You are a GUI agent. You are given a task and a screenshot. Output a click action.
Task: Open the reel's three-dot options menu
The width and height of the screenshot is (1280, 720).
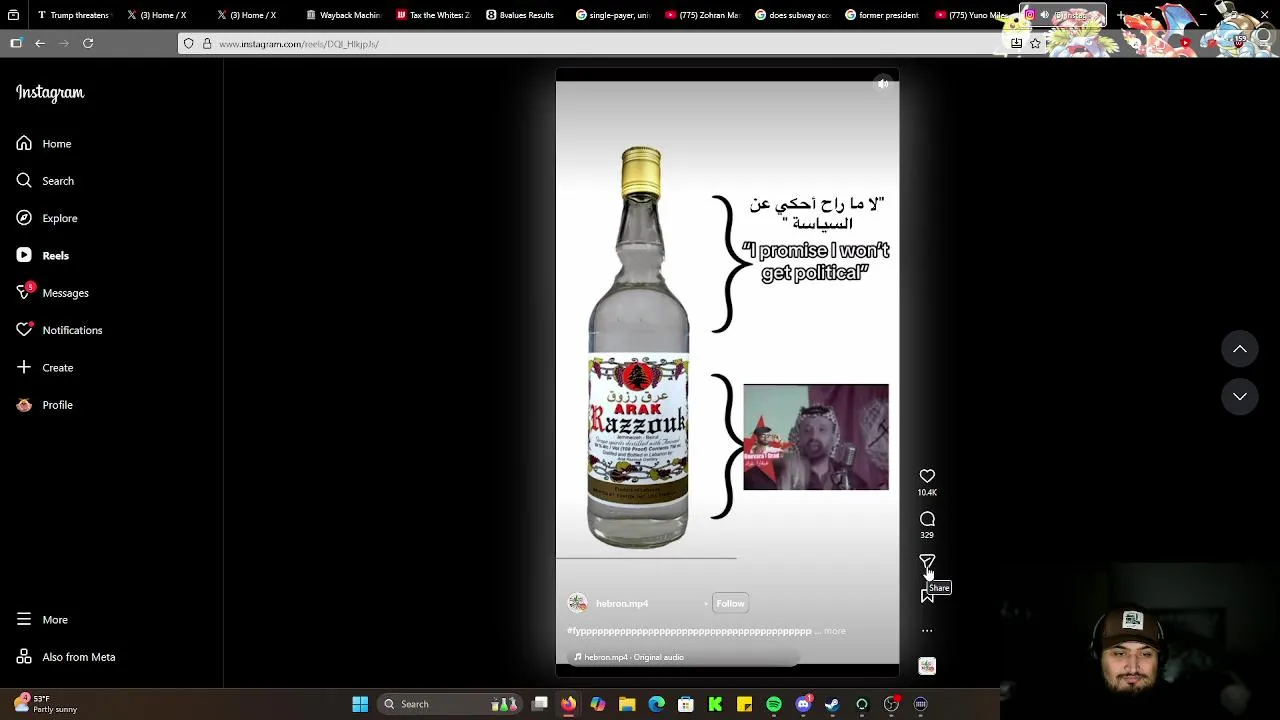927,631
